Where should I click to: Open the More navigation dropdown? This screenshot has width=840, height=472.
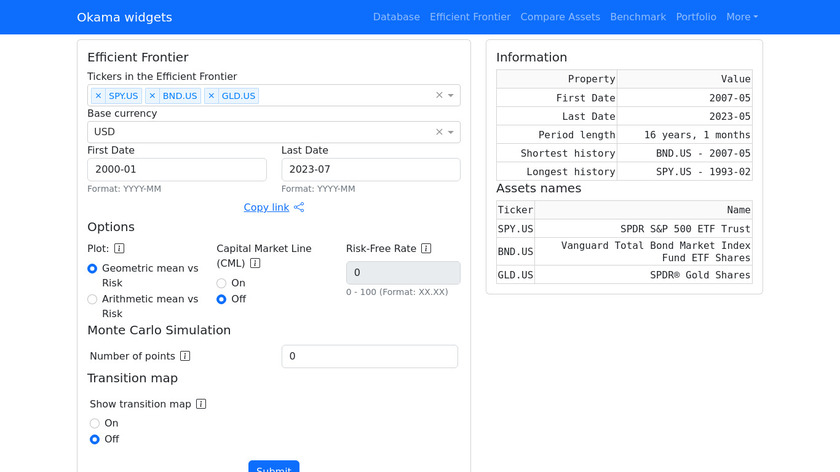pos(741,17)
